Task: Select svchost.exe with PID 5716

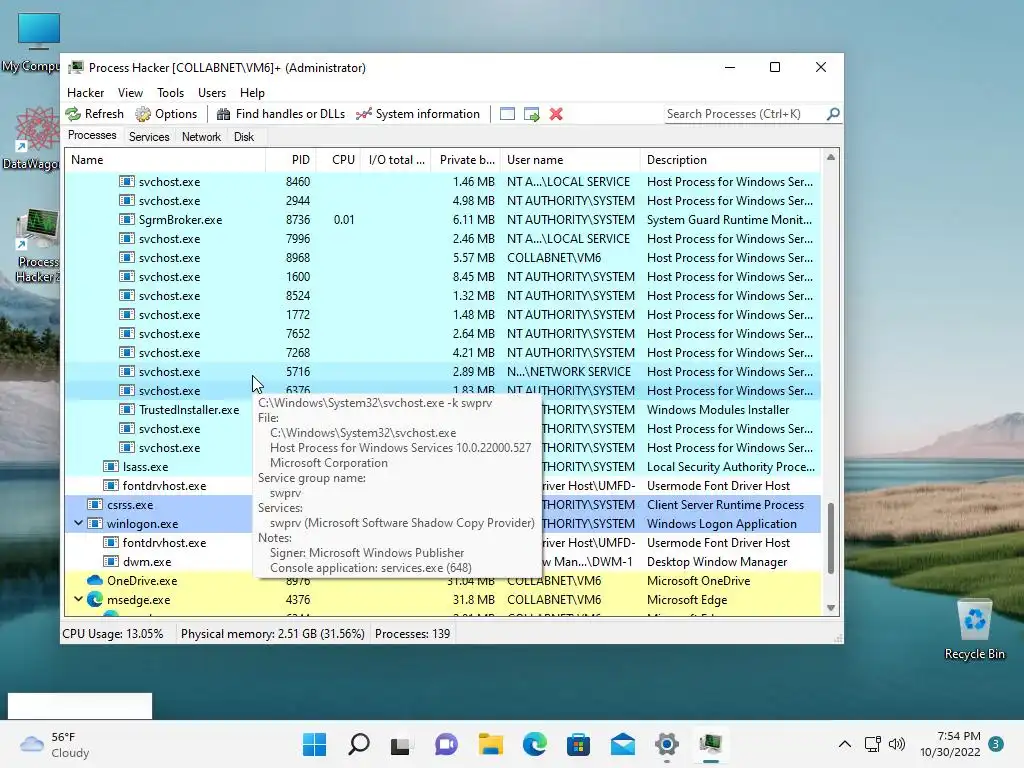Action: pos(443,372)
